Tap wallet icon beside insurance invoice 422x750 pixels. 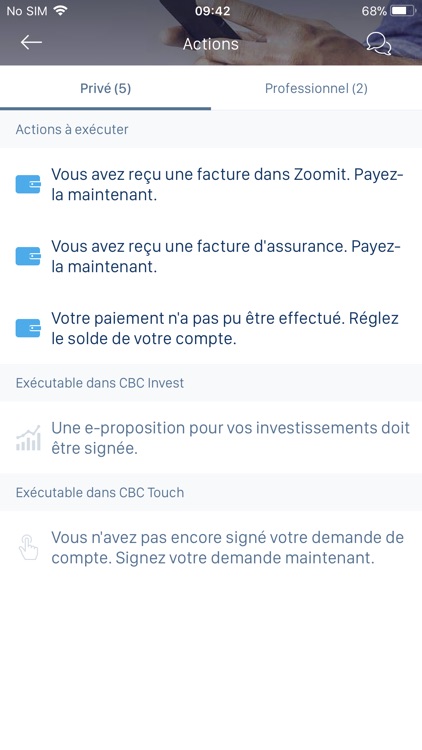[28, 256]
